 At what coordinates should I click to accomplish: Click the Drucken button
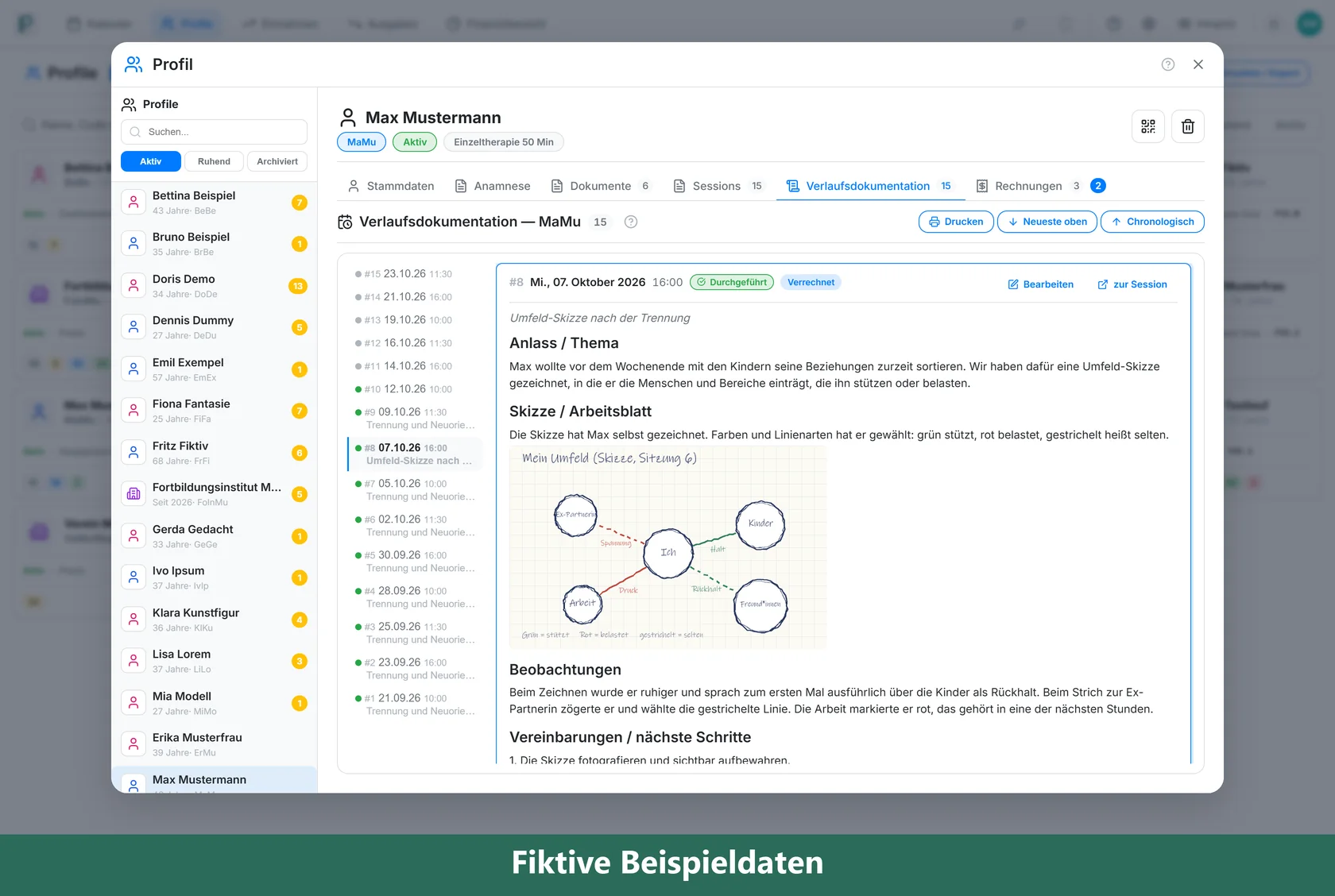(956, 222)
